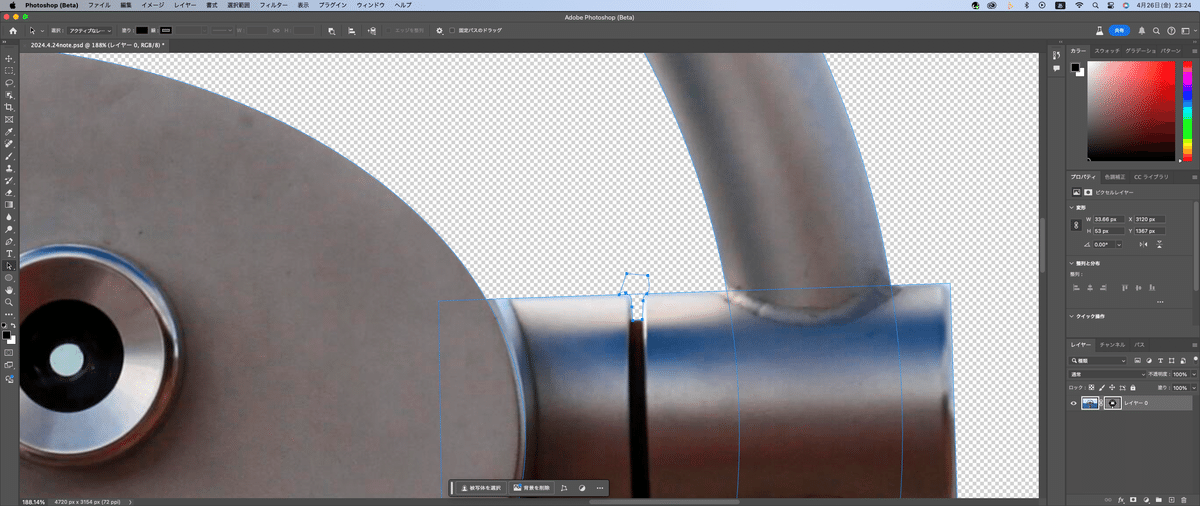The image size is (1200, 506).
Task: Toggle link between width and height in Properties
Action: pyautogui.click(x=1076, y=225)
